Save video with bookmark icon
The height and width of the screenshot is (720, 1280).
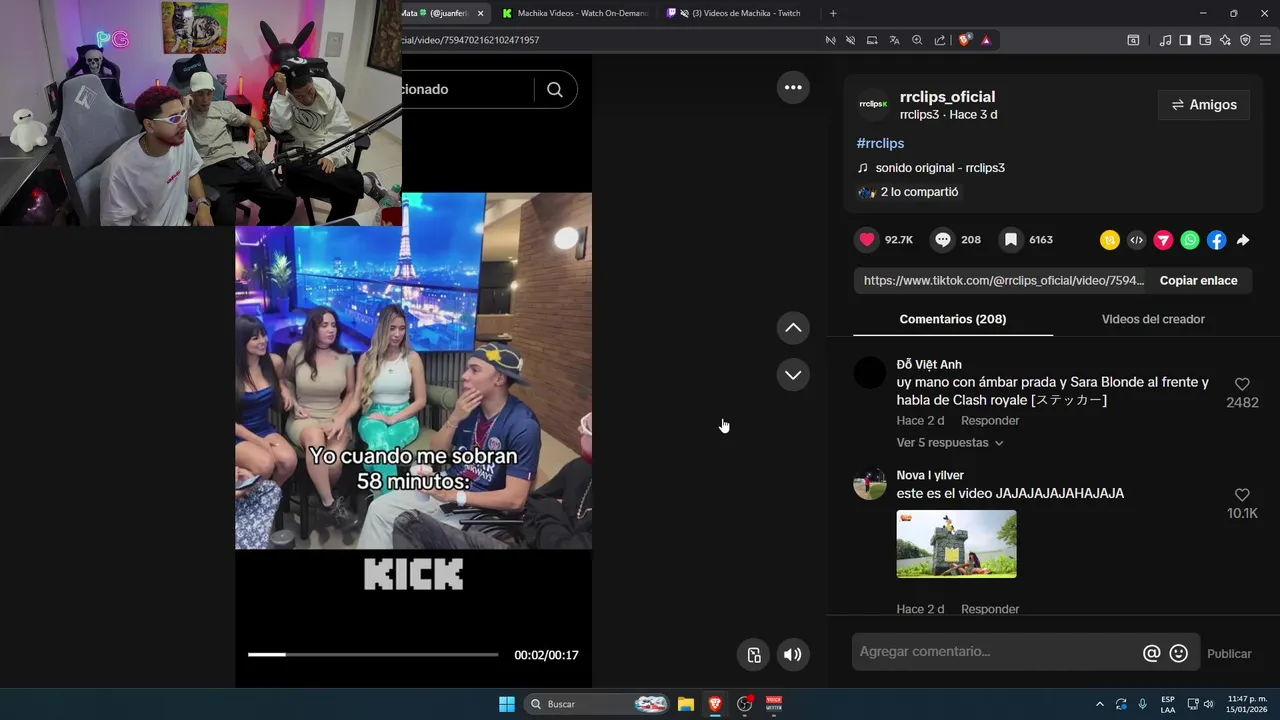tap(1011, 240)
